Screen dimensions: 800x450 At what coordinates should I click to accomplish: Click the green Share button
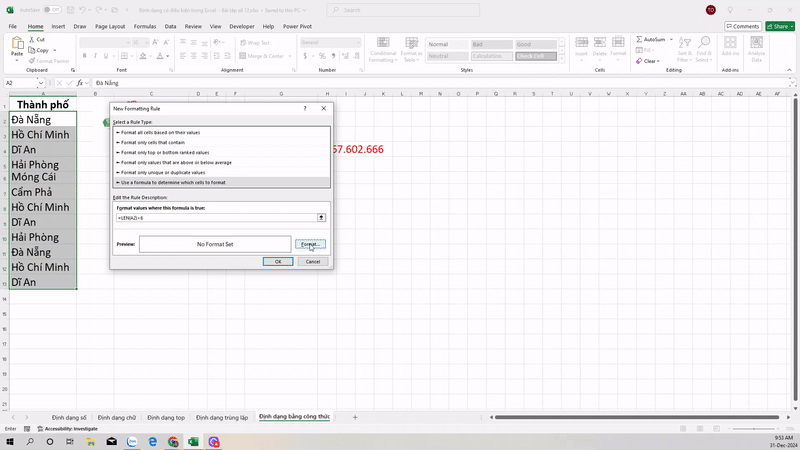coord(780,26)
